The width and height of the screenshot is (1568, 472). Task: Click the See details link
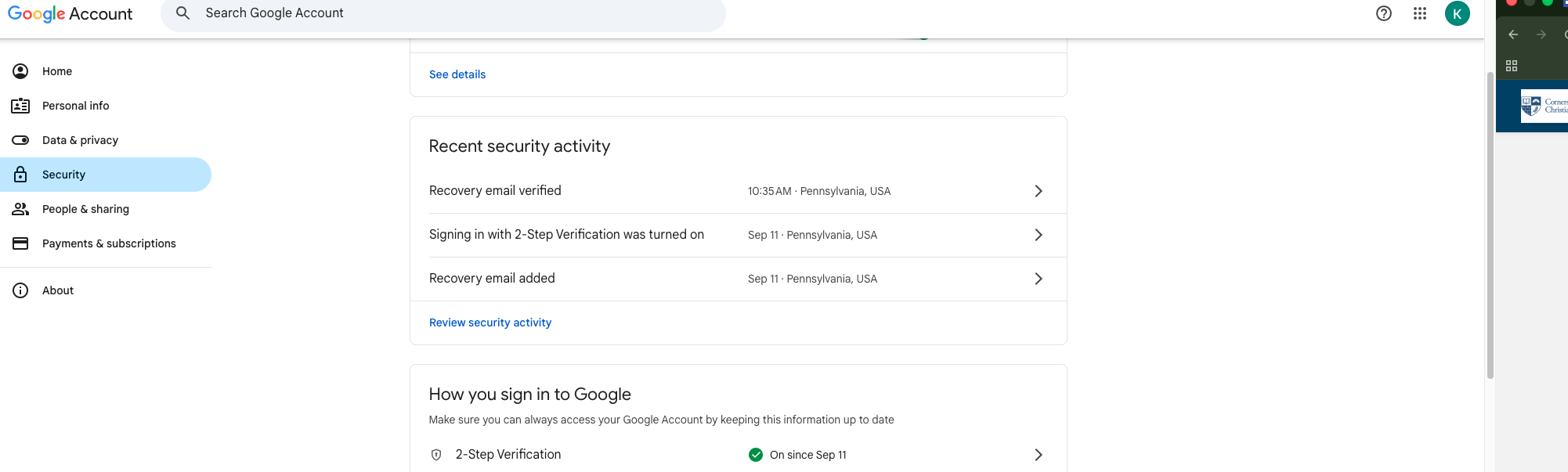point(457,74)
